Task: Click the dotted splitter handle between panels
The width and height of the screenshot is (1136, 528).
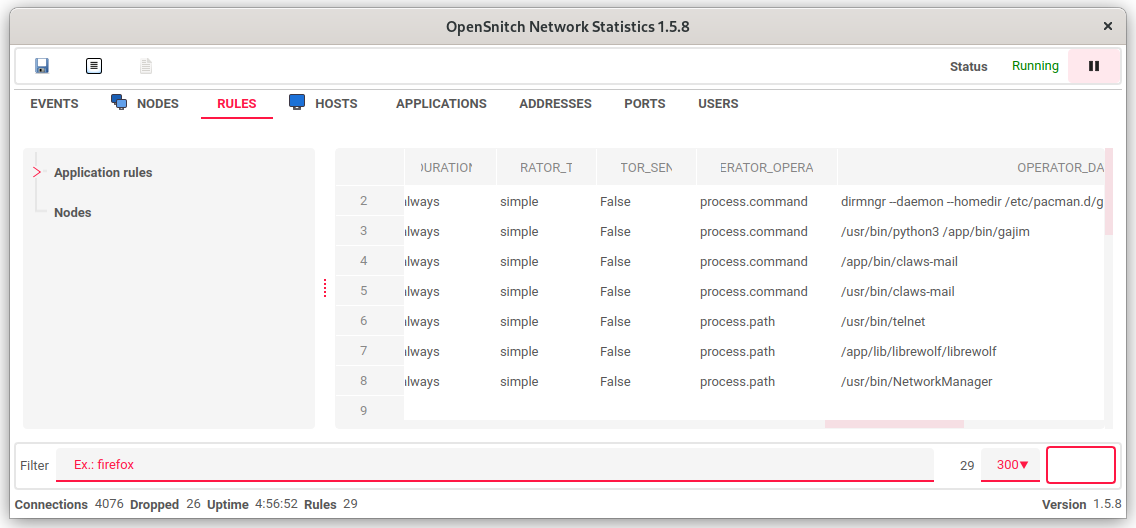Action: [x=325, y=288]
